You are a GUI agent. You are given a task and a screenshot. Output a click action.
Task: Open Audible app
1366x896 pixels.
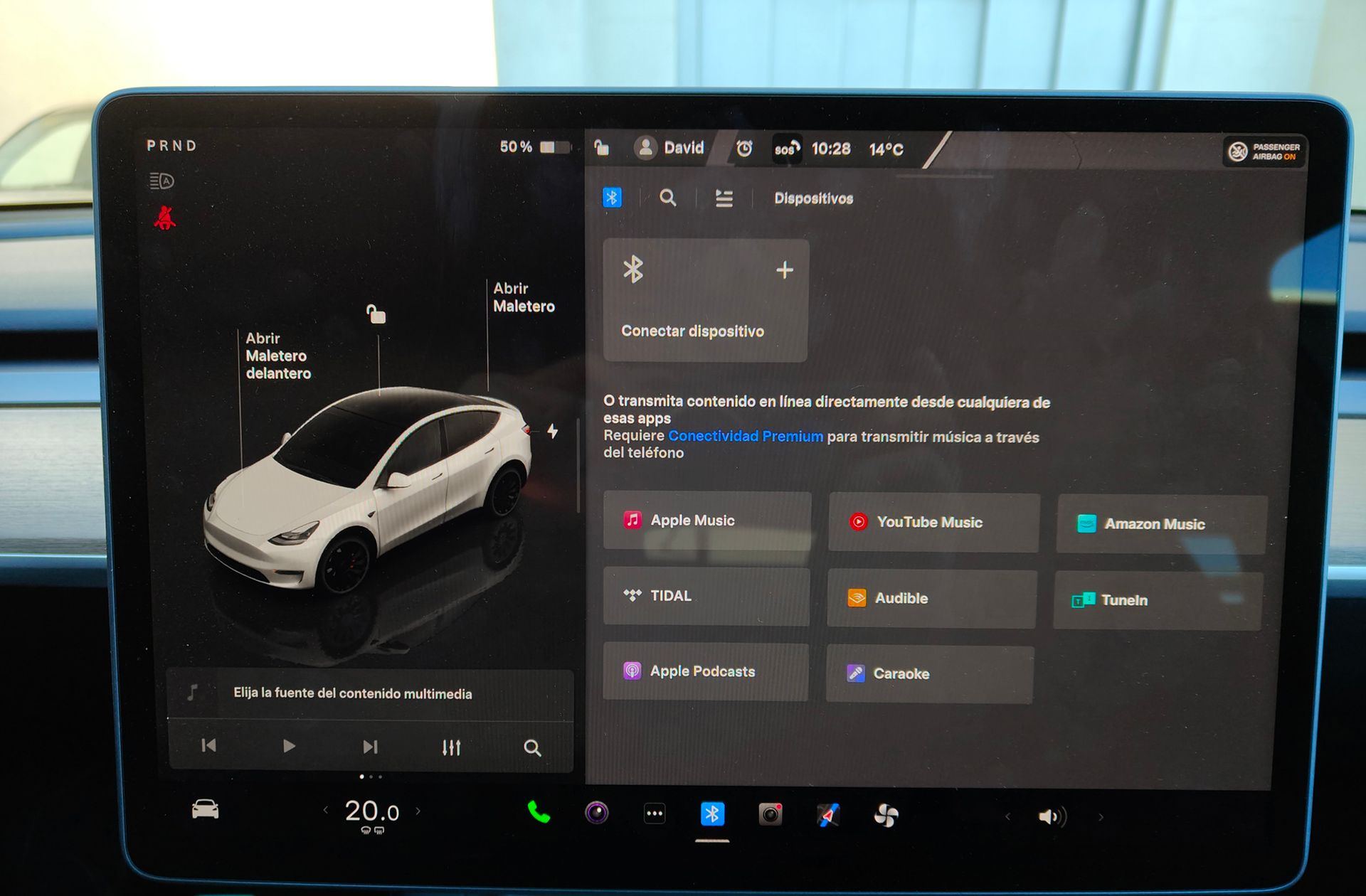(931, 599)
